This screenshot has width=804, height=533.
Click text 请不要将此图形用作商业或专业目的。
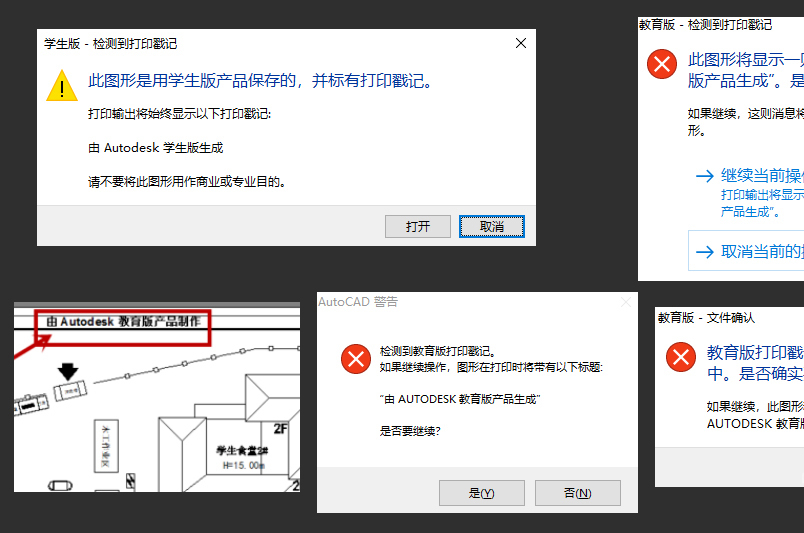(x=187, y=182)
